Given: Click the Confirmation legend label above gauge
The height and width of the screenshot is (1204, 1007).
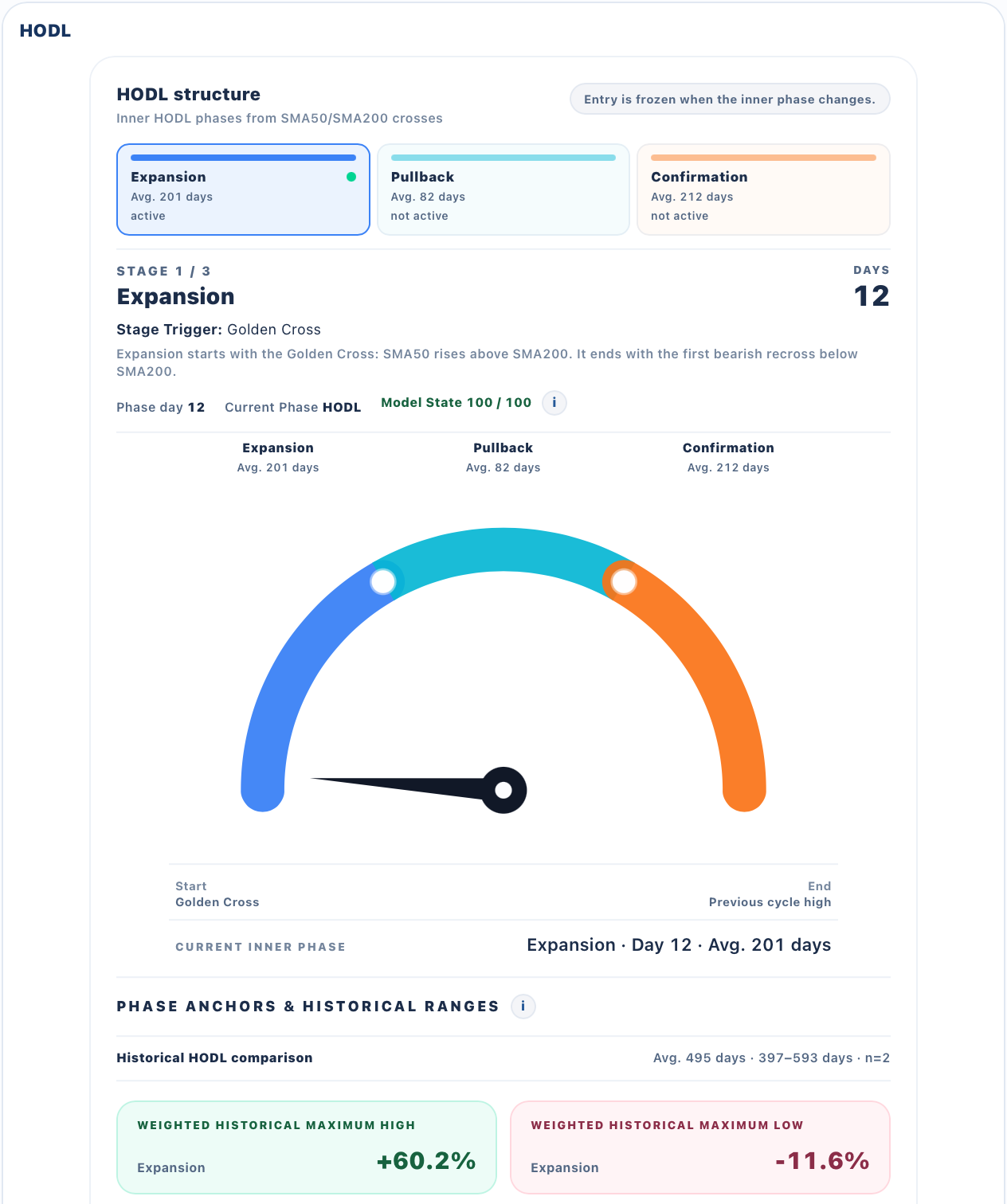Looking at the screenshot, I should 728,448.
